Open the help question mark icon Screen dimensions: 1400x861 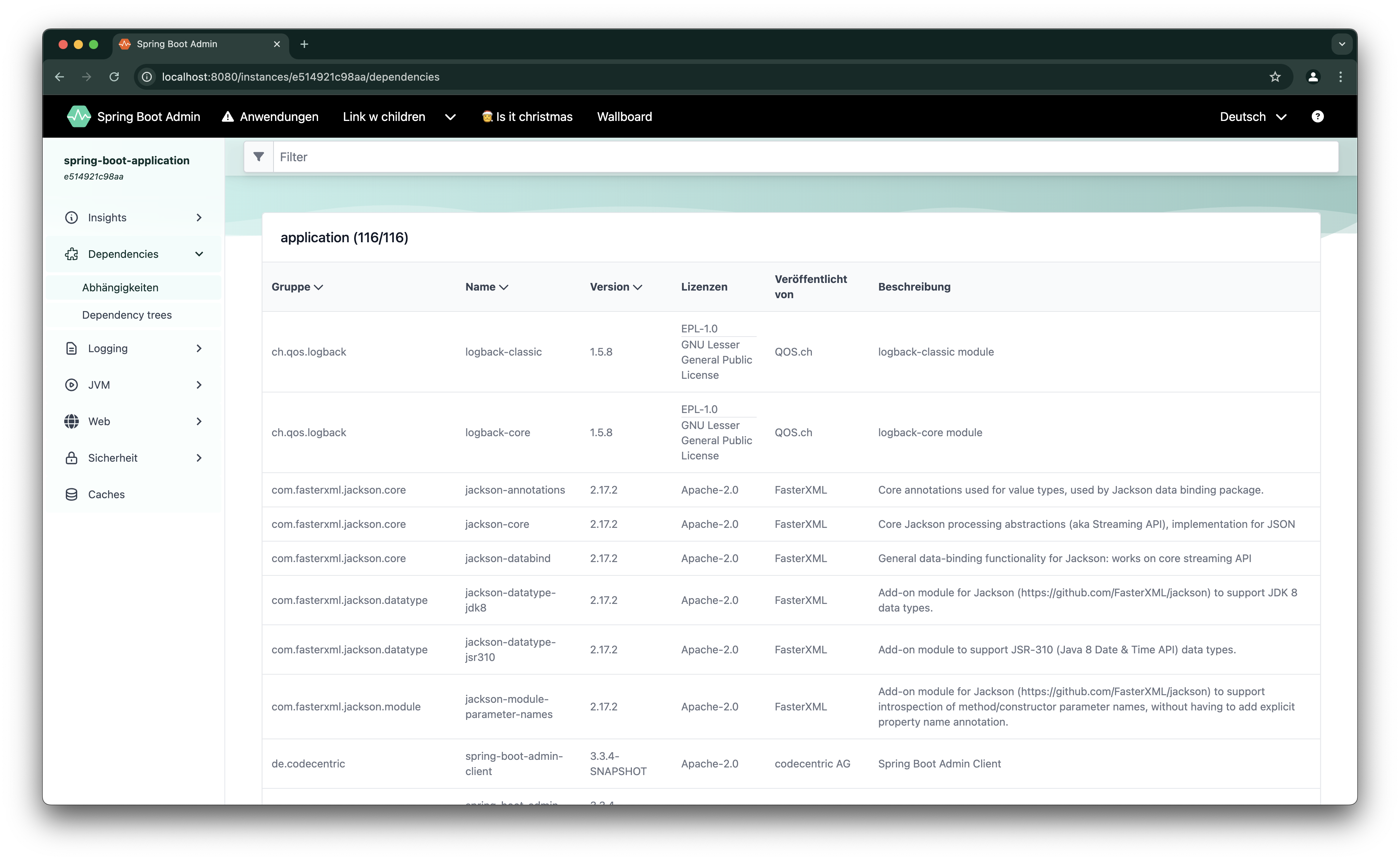(1318, 116)
